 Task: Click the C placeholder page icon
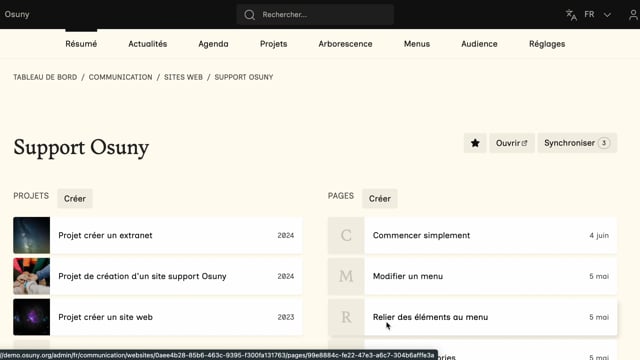point(346,235)
